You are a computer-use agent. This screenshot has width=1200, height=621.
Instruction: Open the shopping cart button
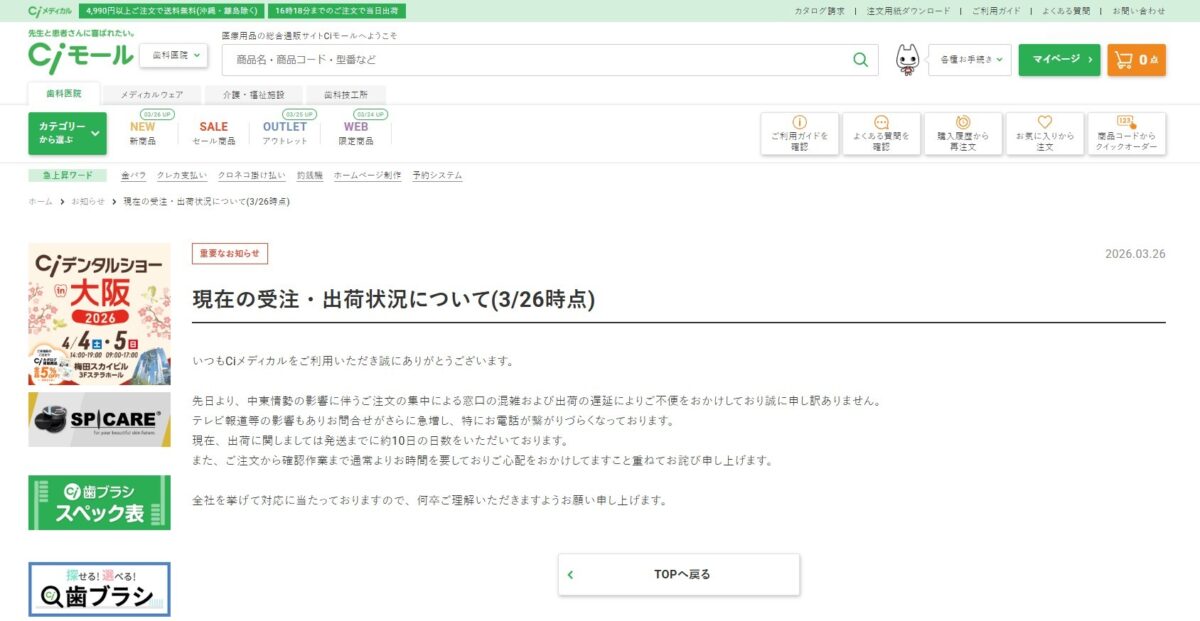click(1136, 60)
